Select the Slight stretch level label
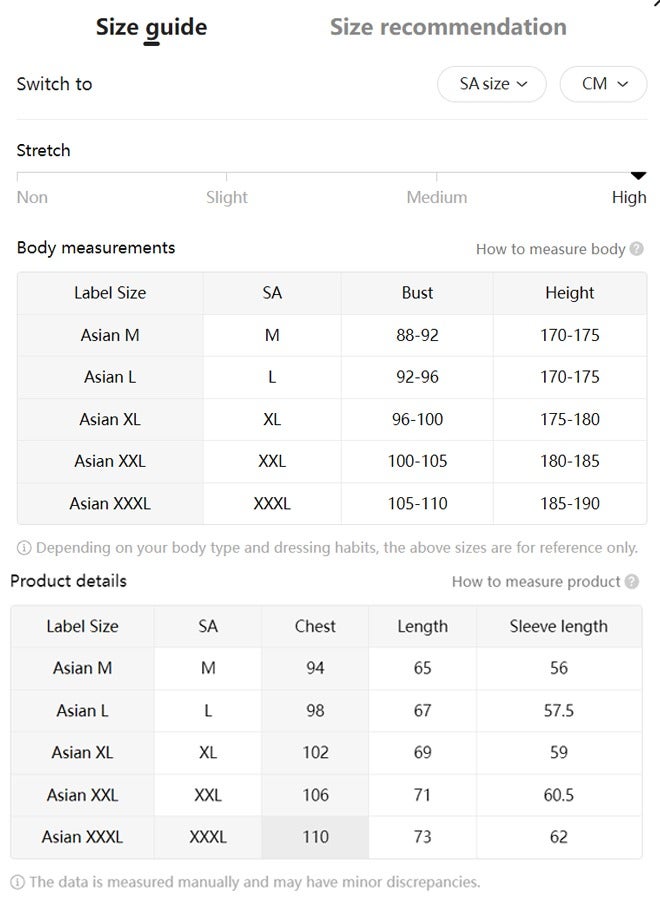This screenshot has width=660, height=900. [x=227, y=197]
